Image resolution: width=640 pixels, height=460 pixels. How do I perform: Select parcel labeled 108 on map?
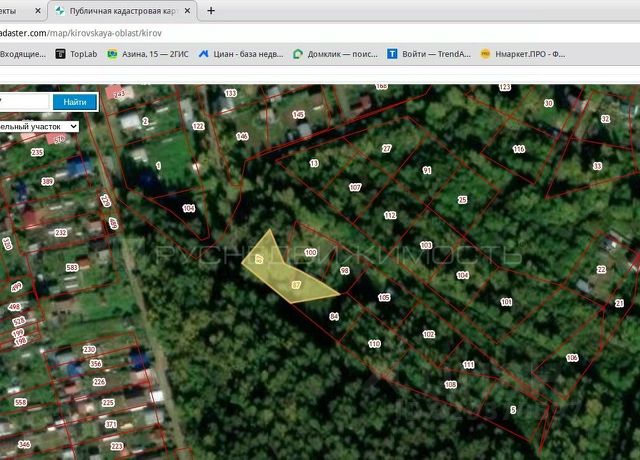[x=450, y=384]
